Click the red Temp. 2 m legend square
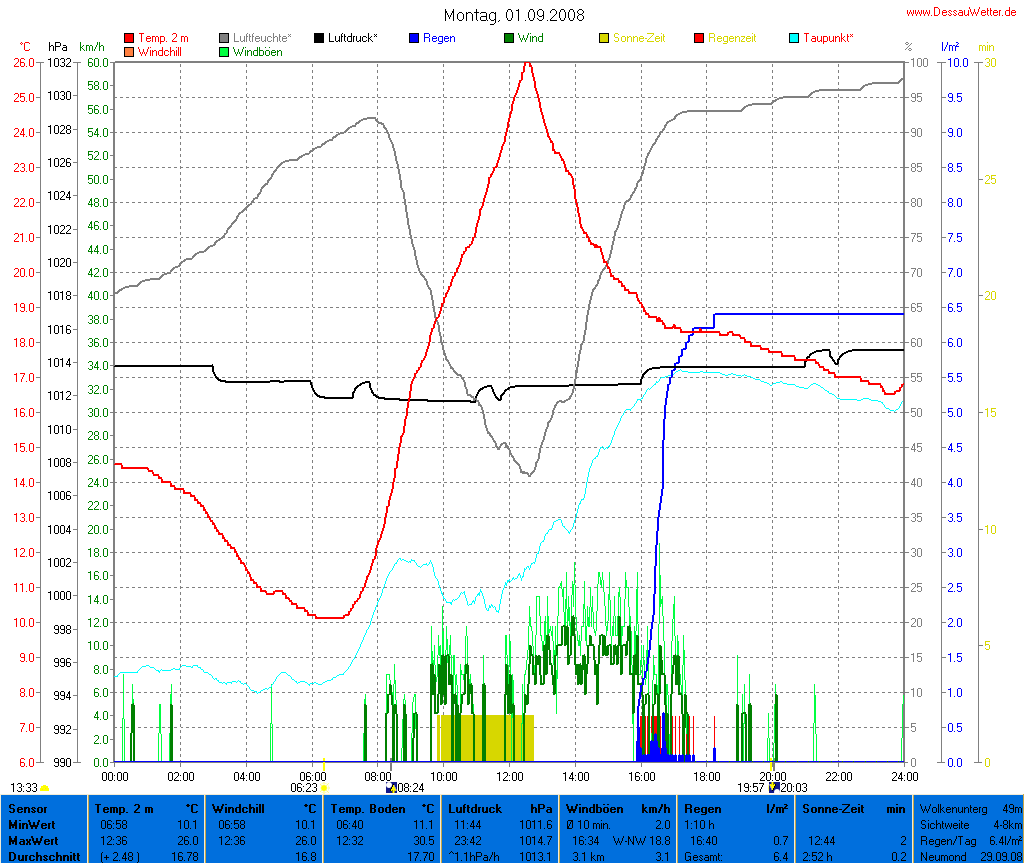The width and height of the screenshot is (1024, 863). pos(129,38)
